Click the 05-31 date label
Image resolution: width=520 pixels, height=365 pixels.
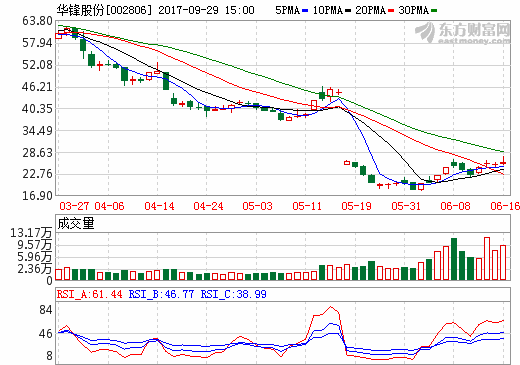406,206
